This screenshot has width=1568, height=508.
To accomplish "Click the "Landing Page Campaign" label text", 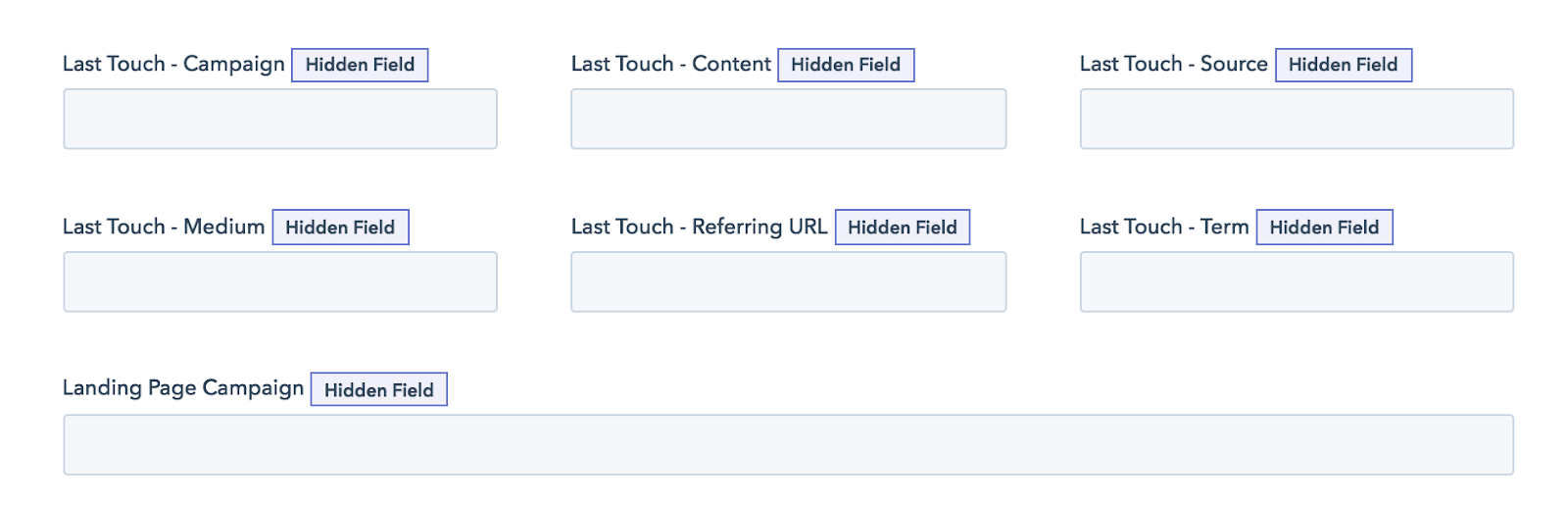I will coord(183,388).
